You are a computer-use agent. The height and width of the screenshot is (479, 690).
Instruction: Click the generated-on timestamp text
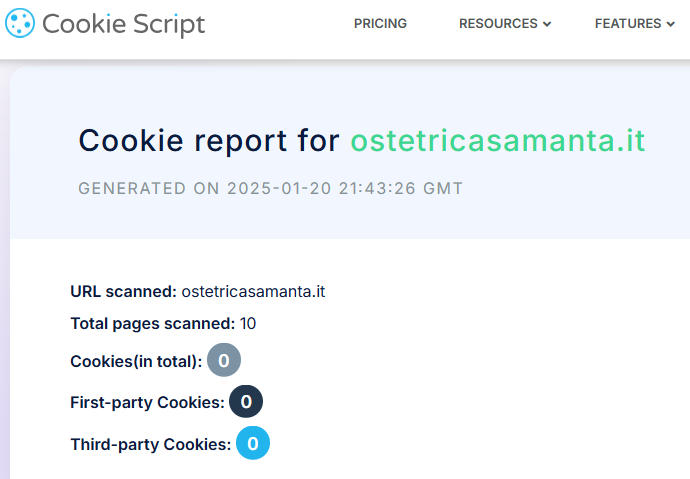pos(270,188)
